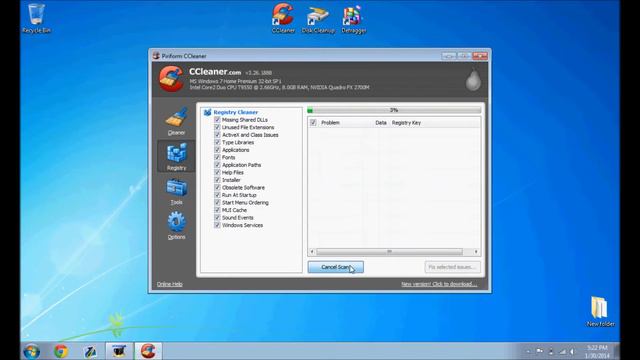Click the CCleaner title bar icon
Viewport: 640px width, 360px height.
(156, 56)
